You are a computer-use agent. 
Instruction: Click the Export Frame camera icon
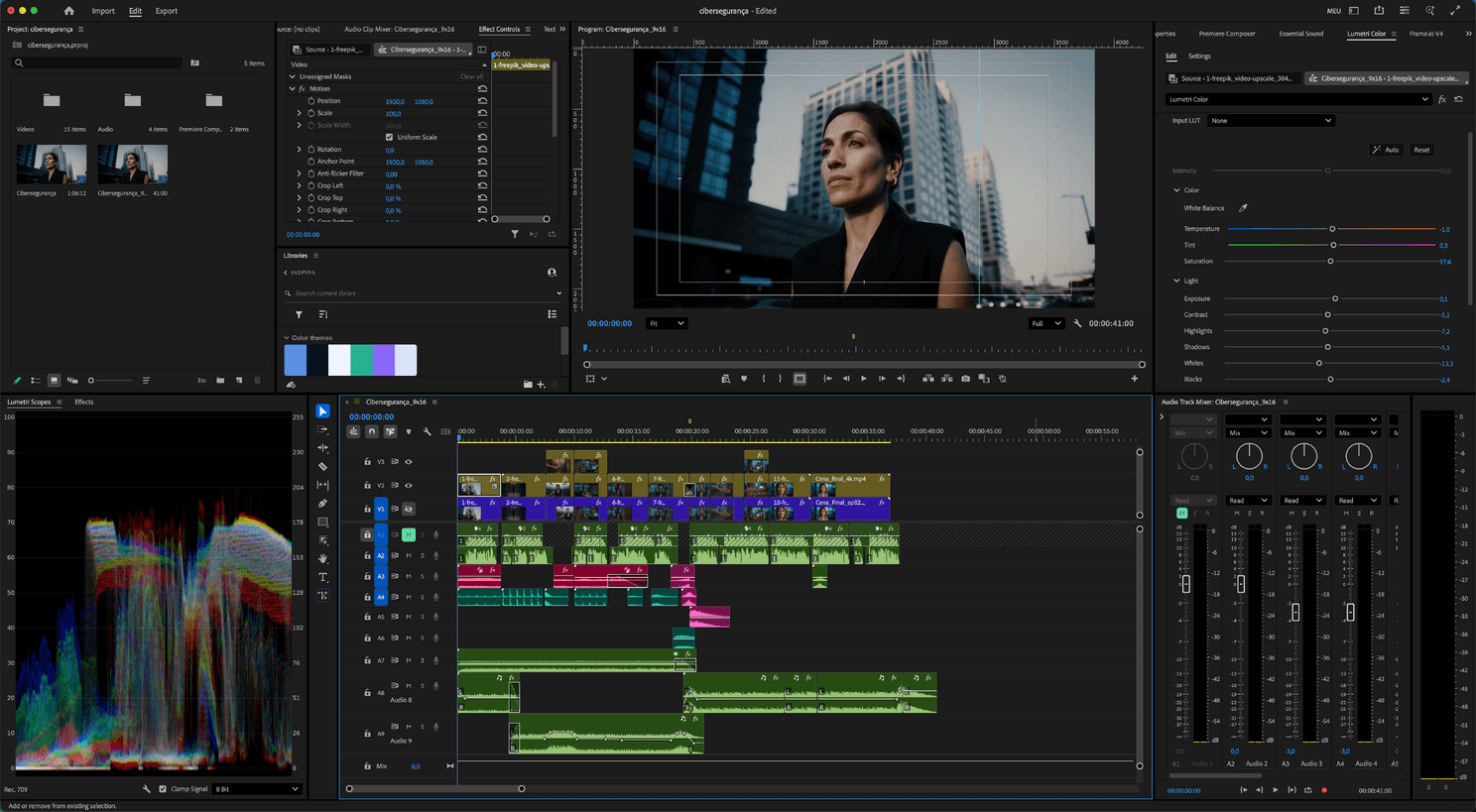point(965,378)
